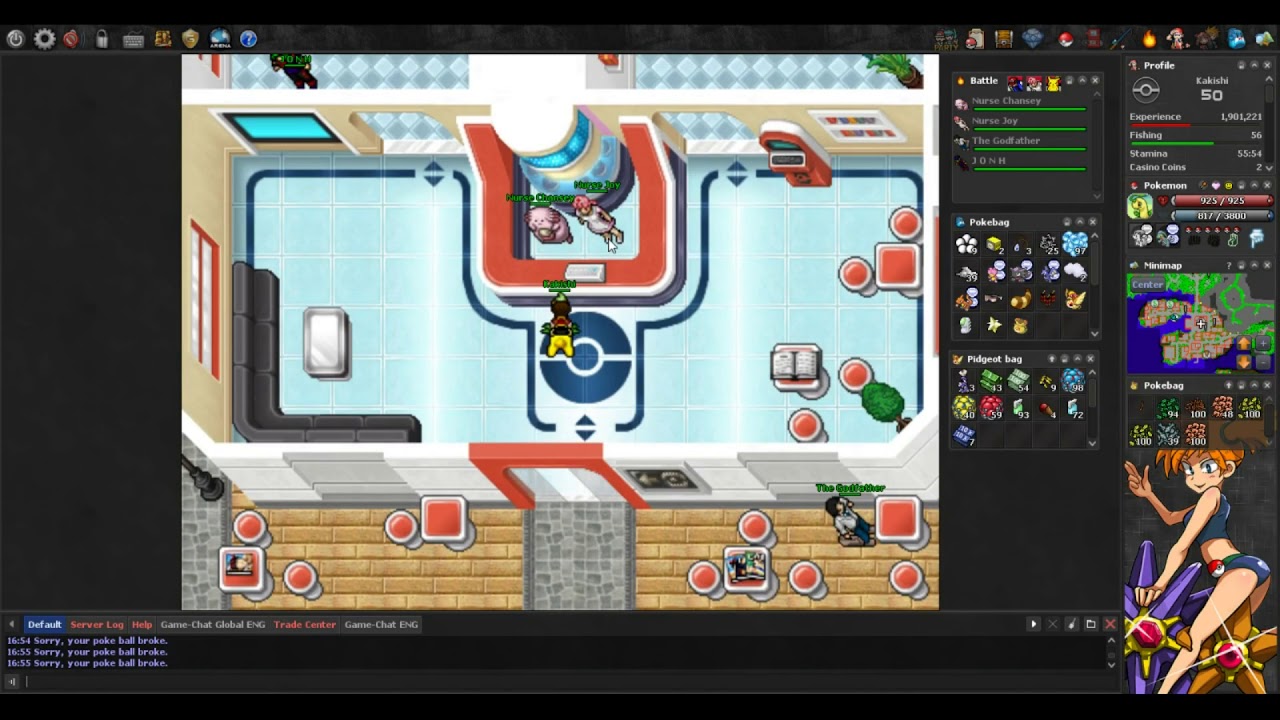Click the Fishing progress bar
Image resolution: width=1280 pixels, height=720 pixels.
[1195, 143]
